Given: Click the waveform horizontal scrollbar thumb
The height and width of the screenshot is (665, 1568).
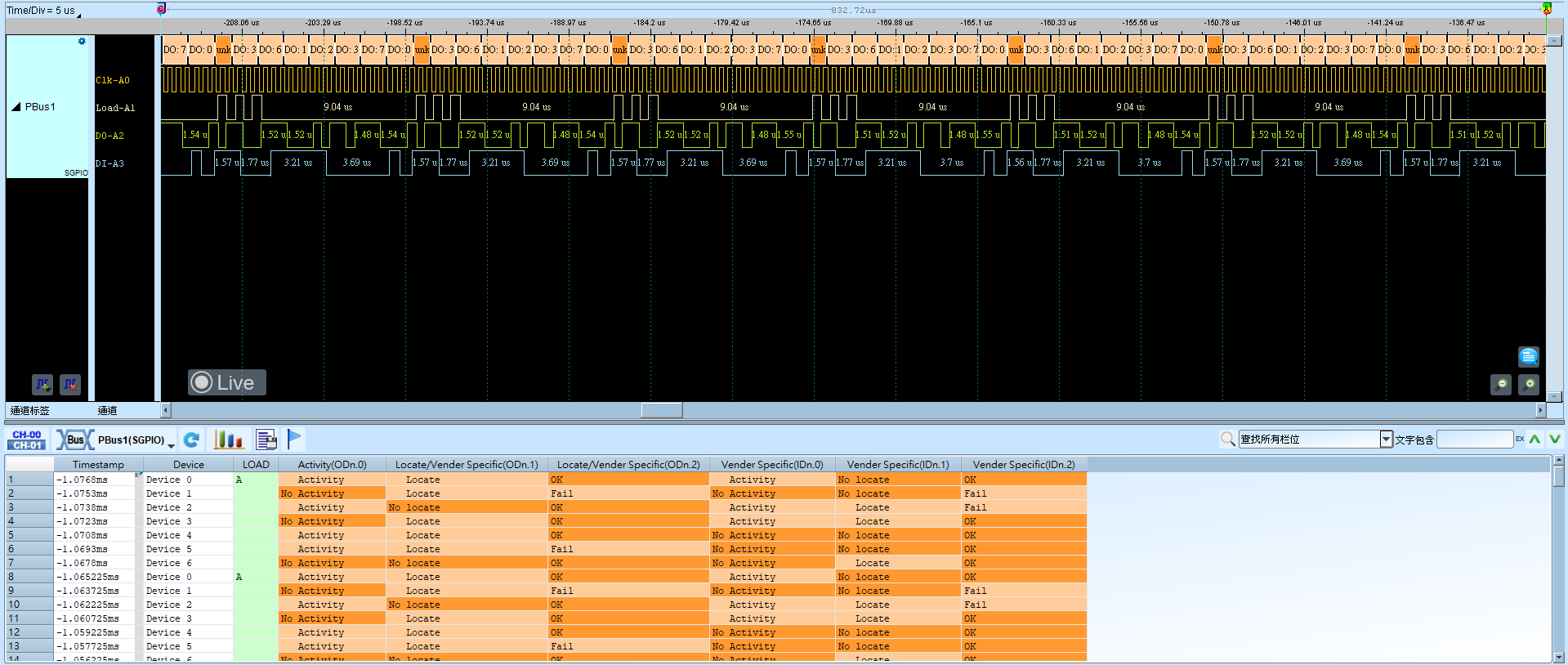Looking at the screenshot, I should (661, 410).
